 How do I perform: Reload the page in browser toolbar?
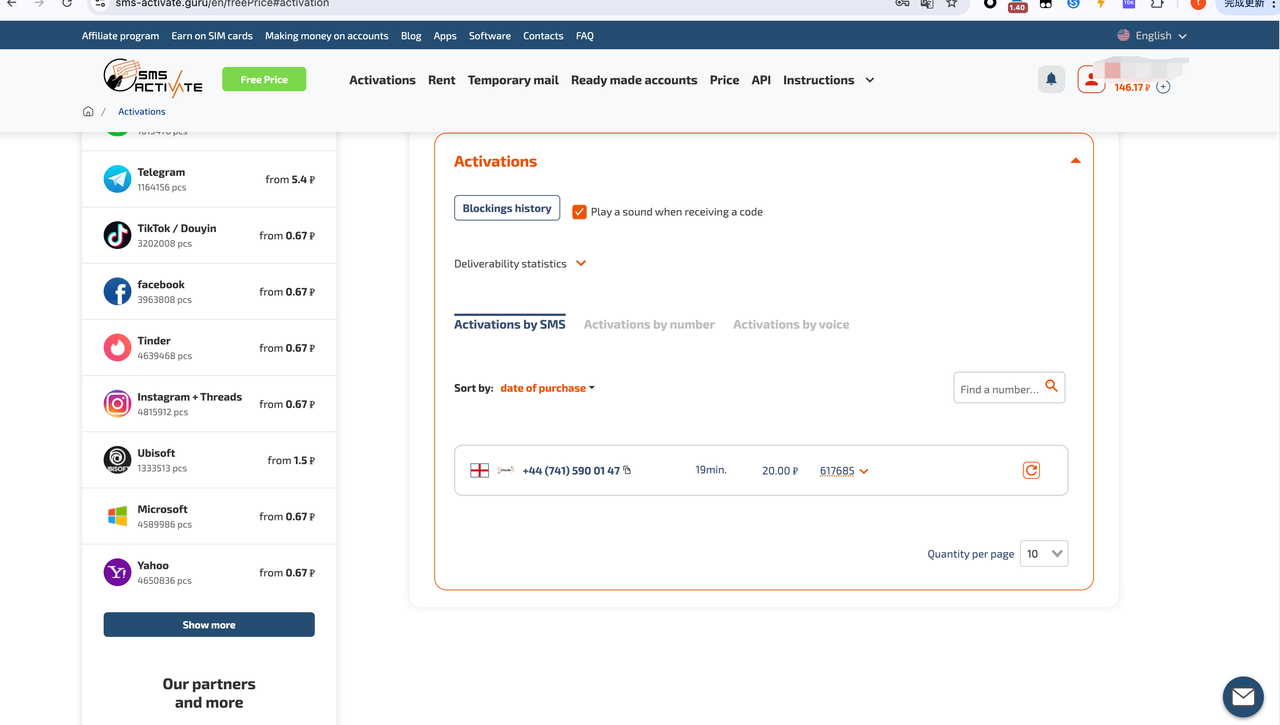[67, 4]
